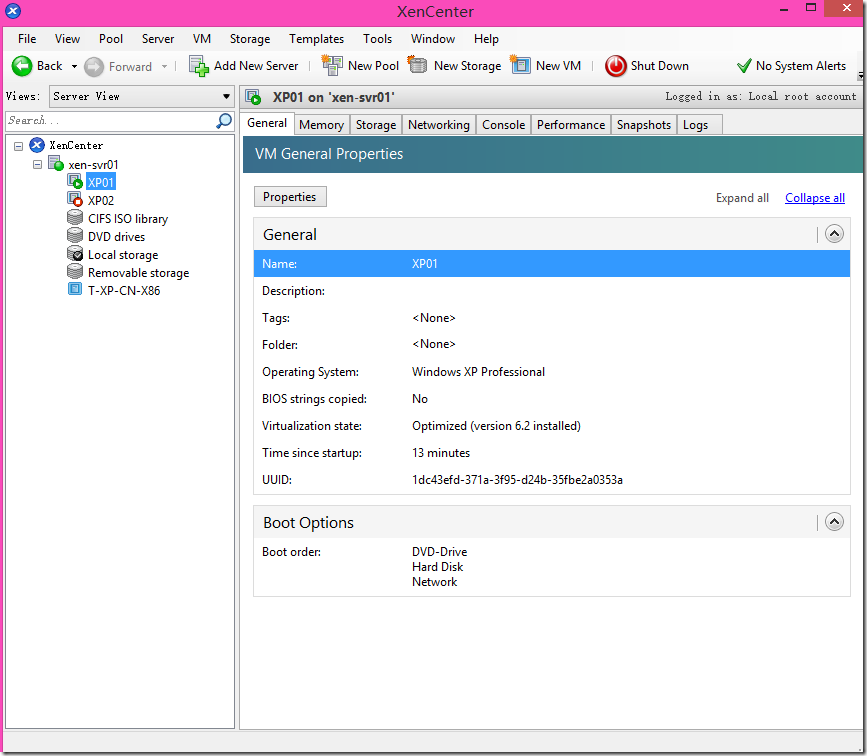Open the Window menu

click(432, 39)
